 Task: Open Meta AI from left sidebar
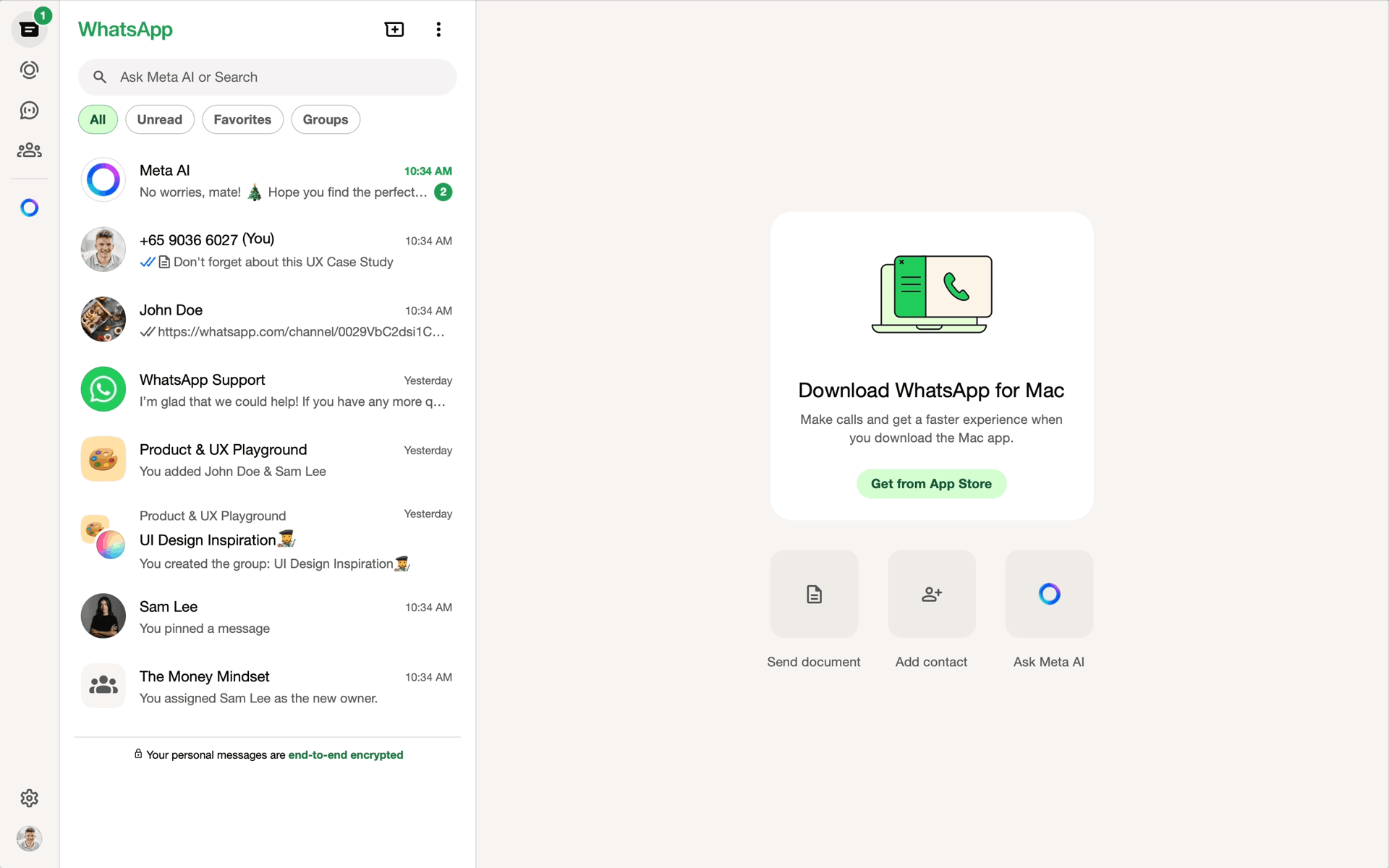pyautogui.click(x=29, y=208)
